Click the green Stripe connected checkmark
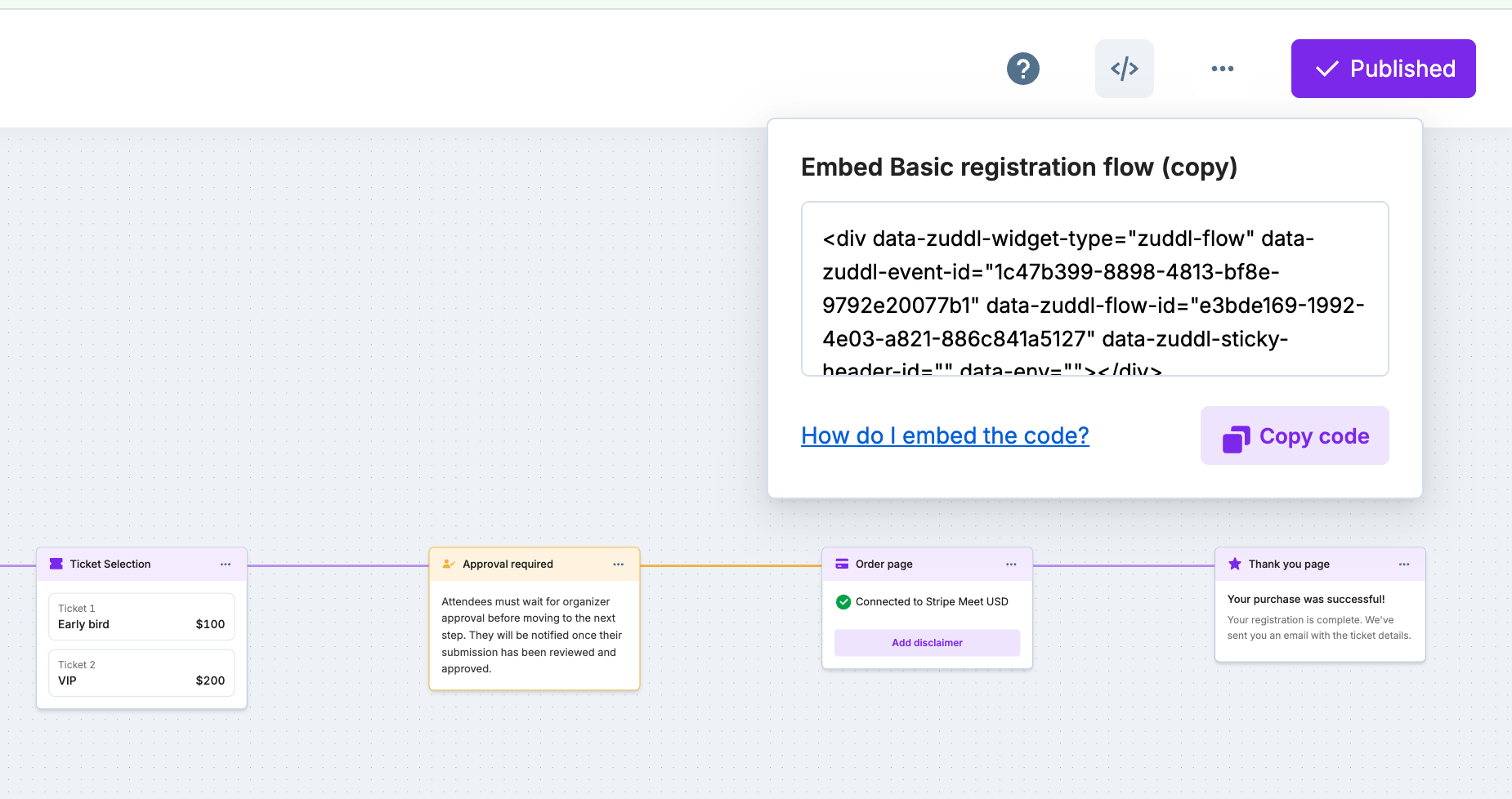Viewport: 1512px width, 799px height. tap(843, 602)
